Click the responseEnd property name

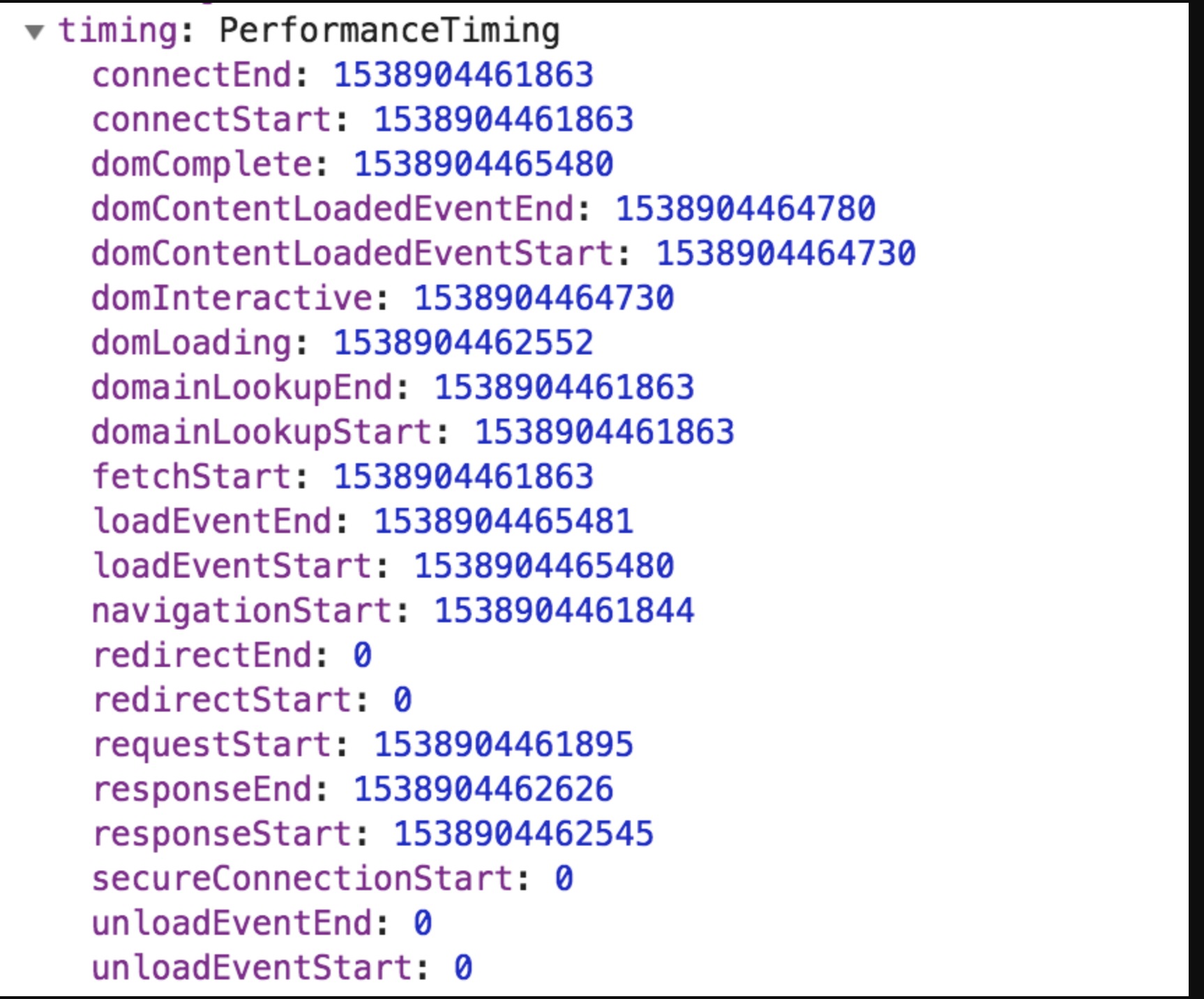(x=202, y=790)
